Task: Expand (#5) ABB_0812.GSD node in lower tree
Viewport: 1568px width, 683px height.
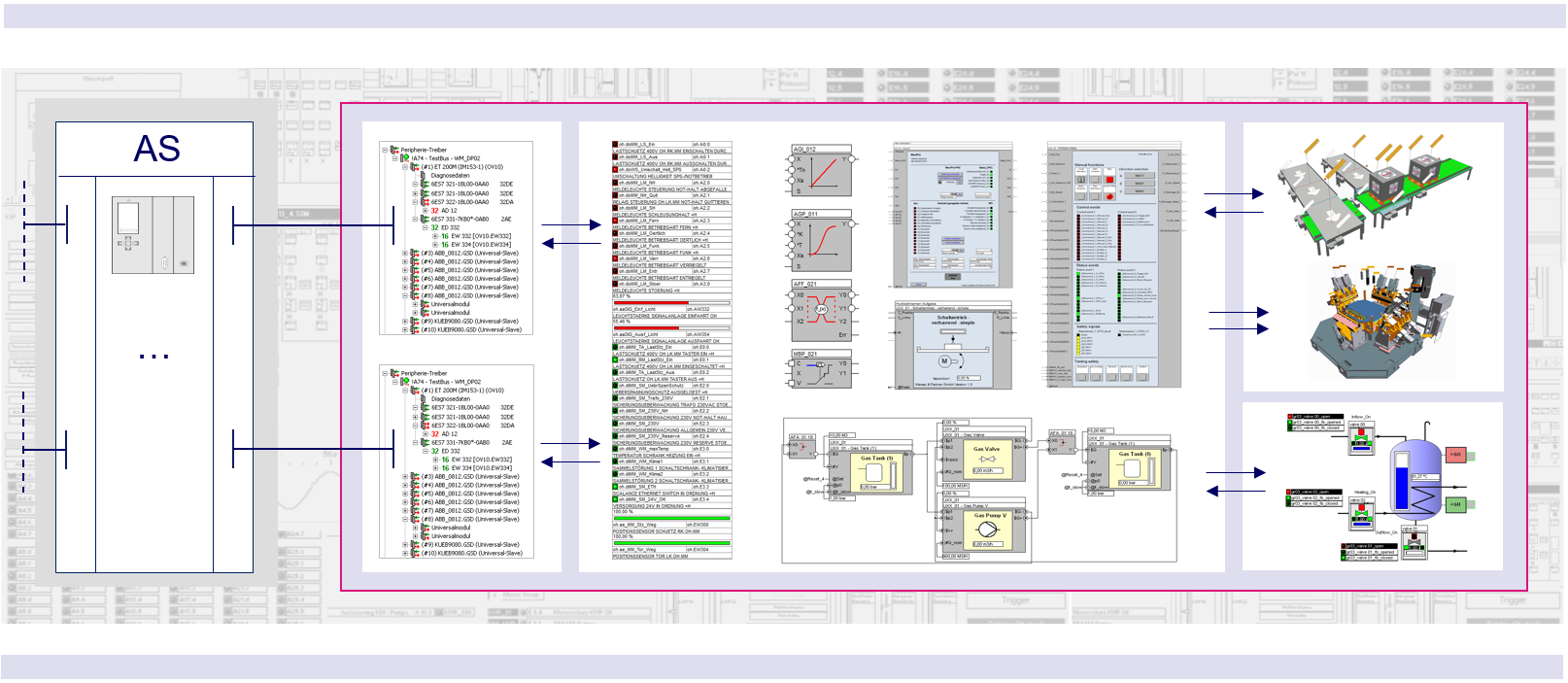Action: tap(406, 494)
